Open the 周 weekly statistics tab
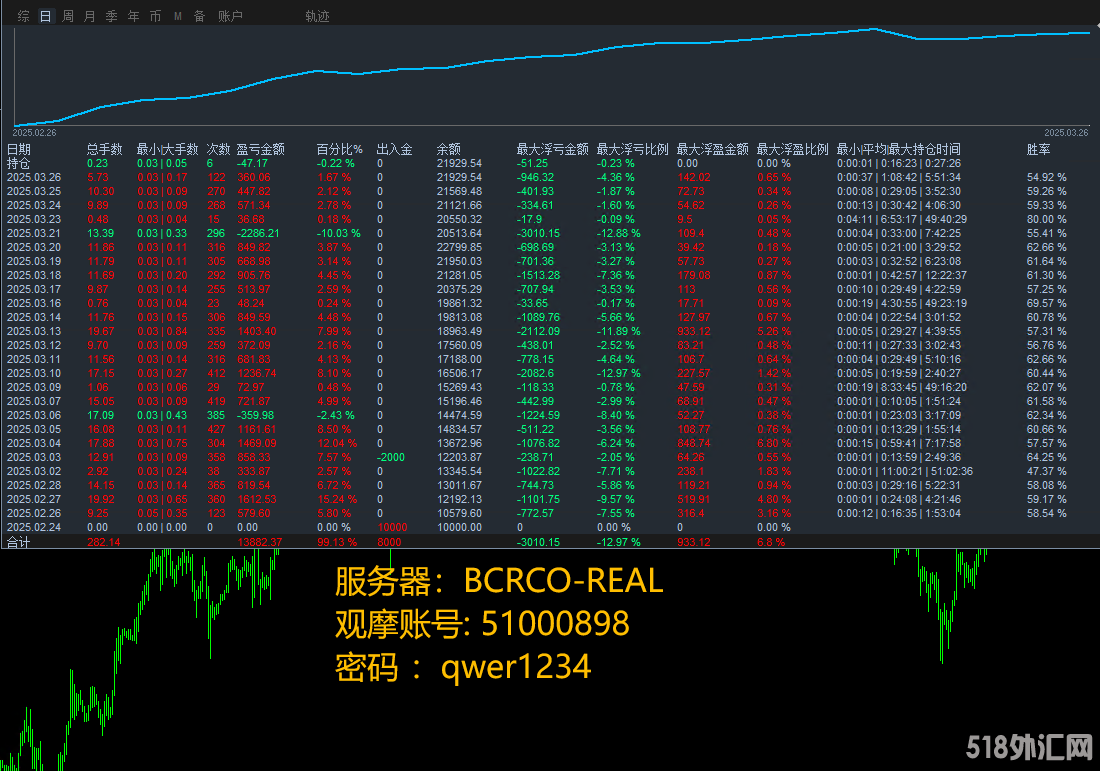The image size is (1100, 771). (x=68, y=16)
